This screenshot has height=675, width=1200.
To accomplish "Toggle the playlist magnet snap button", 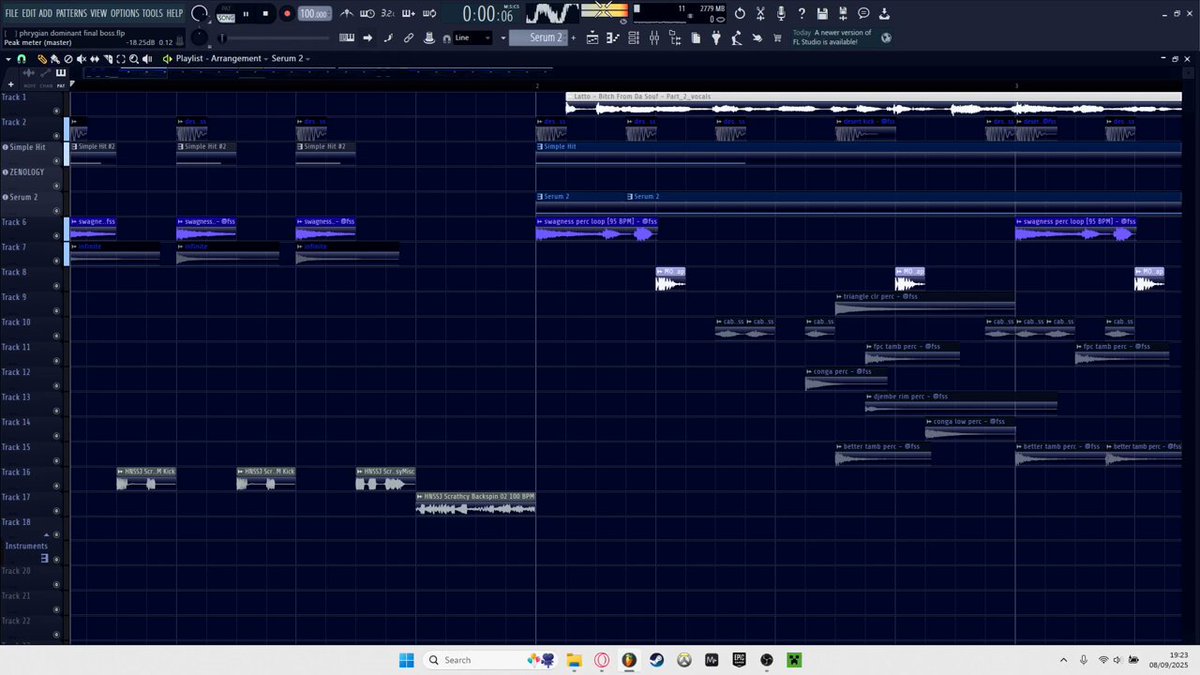I will [22, 59].
